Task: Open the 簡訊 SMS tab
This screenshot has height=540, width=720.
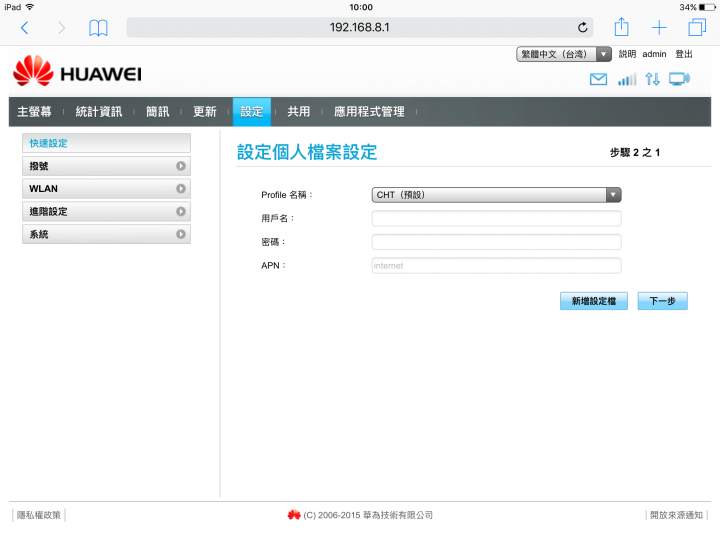Action: coord(158,112)
